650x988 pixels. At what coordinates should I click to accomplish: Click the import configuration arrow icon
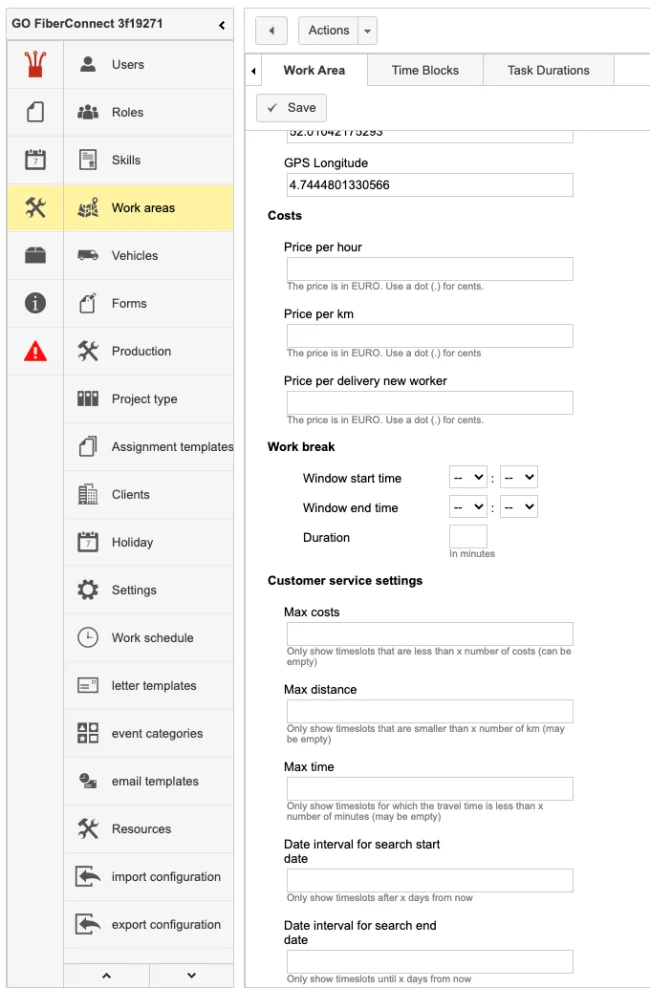click(88, 876)
